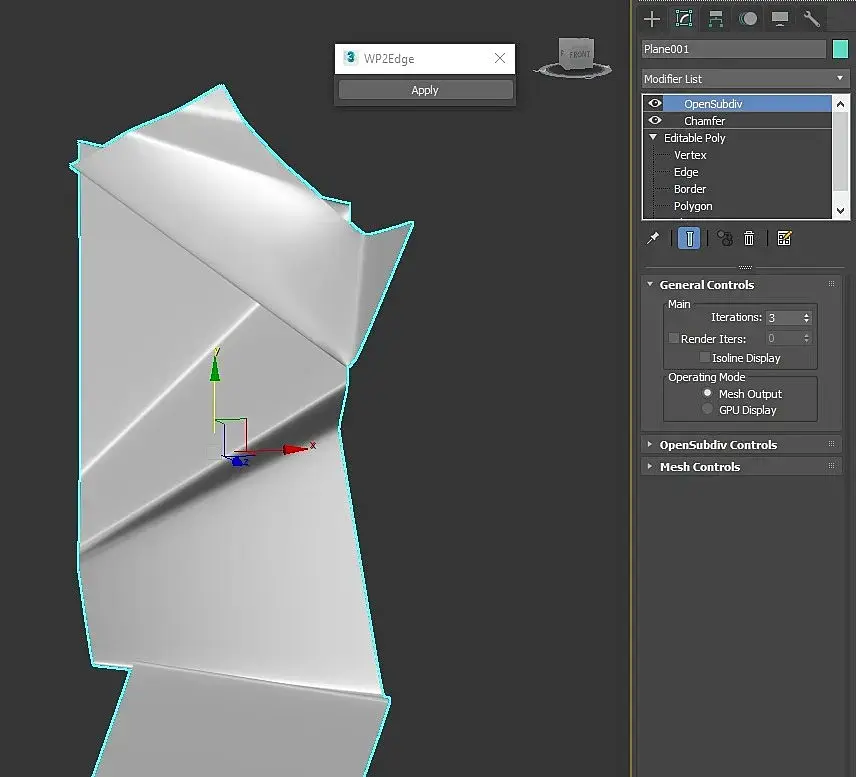Click Apply in WP2Edge dialog
Image resolution: width=856 pixels, height=777 pixels.
[x=425, y=90]
